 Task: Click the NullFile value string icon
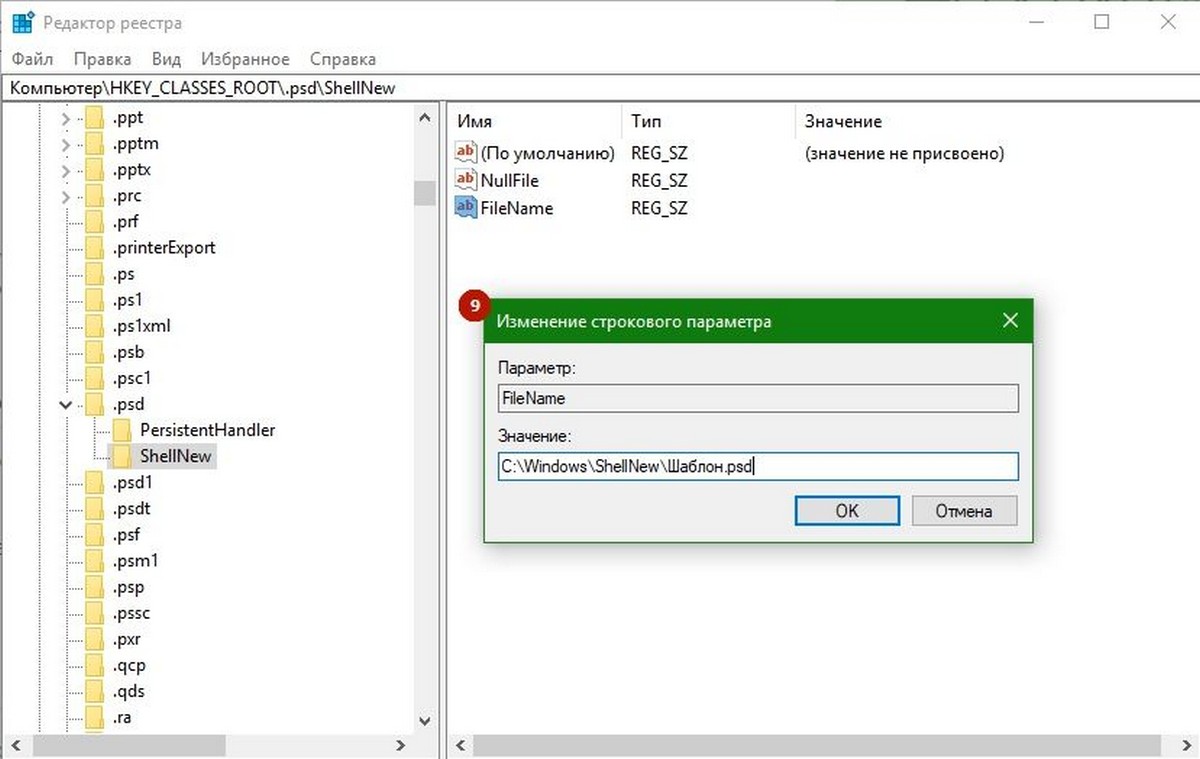(466, 180)
